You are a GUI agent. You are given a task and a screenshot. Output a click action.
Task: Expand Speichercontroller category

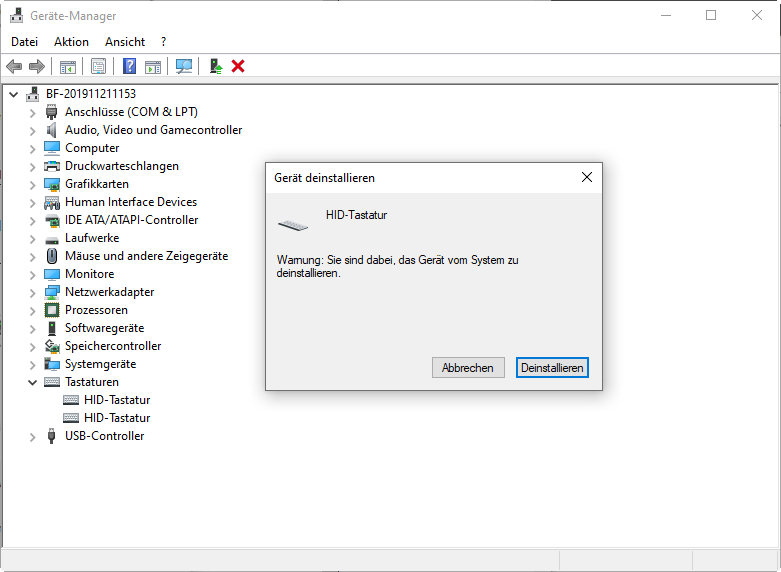coord(32,346)
